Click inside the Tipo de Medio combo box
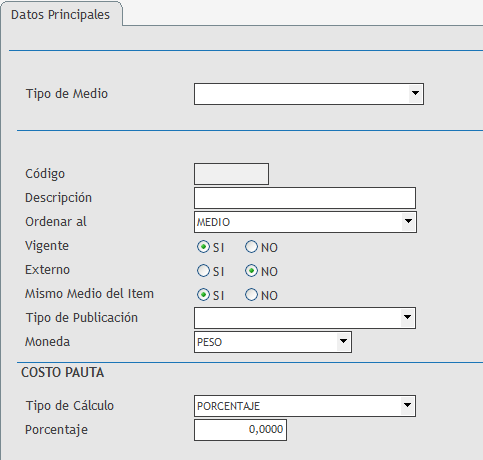The height and width of the screenshot is (460, 483). 302,94
